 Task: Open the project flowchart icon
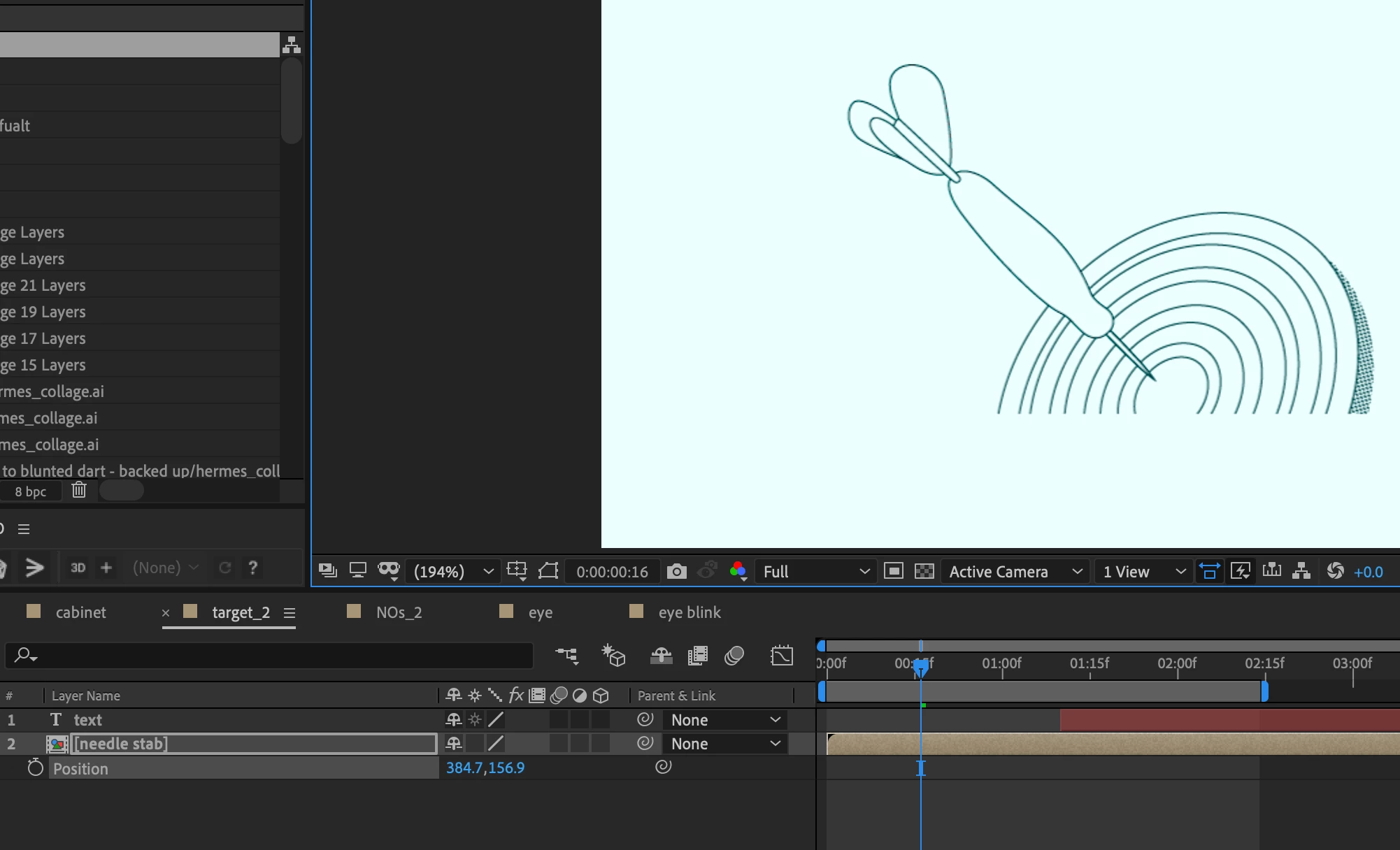292,45
